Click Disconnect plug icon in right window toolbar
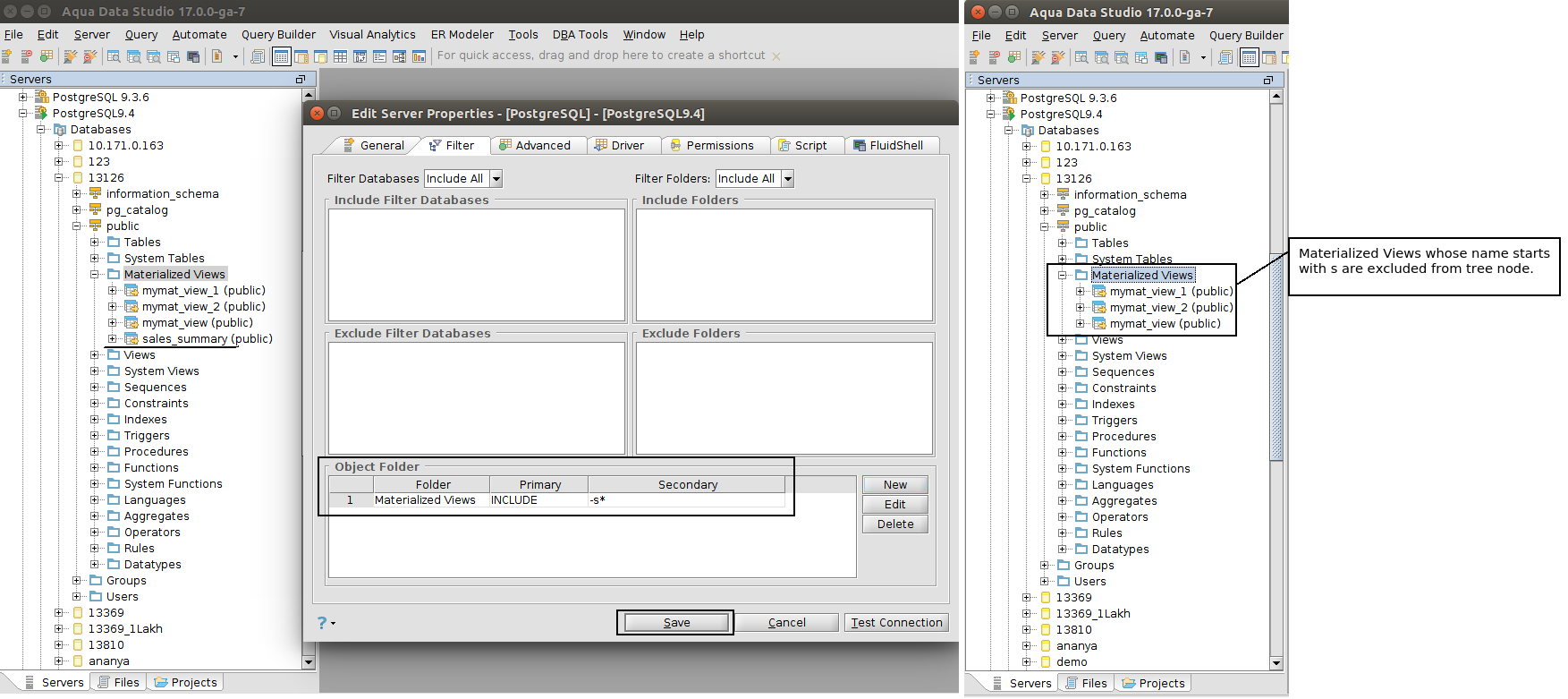1568x699 pixels. [1057, 57]
